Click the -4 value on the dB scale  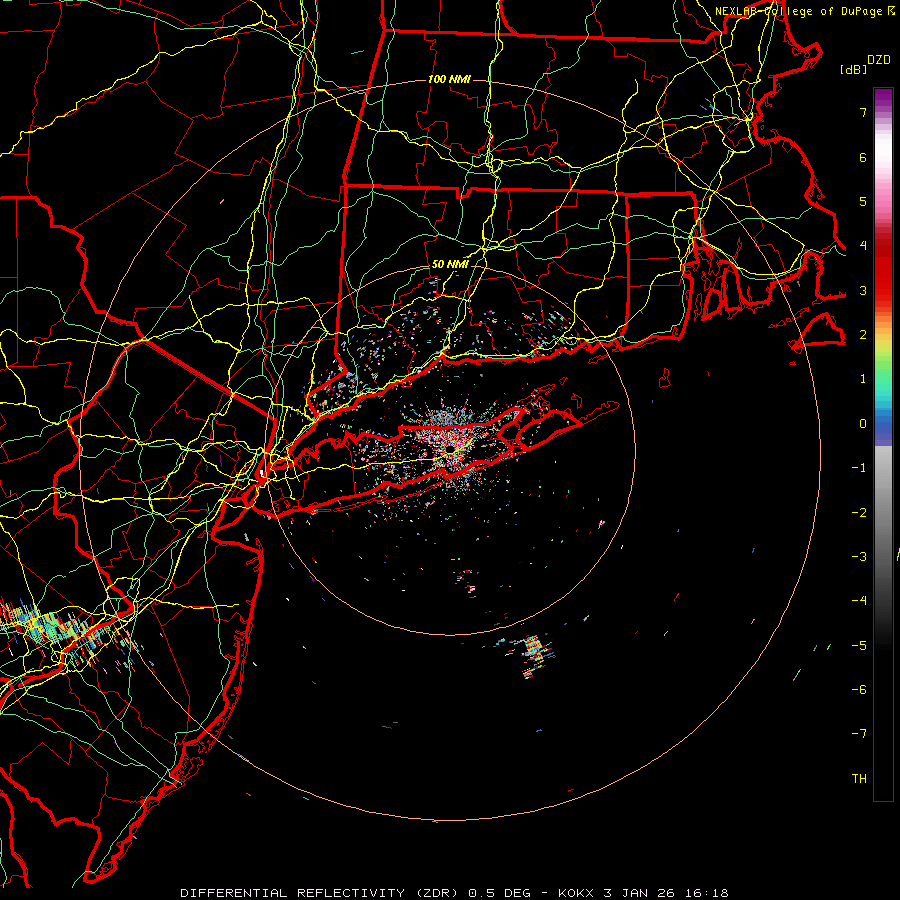tap(859, 601)
